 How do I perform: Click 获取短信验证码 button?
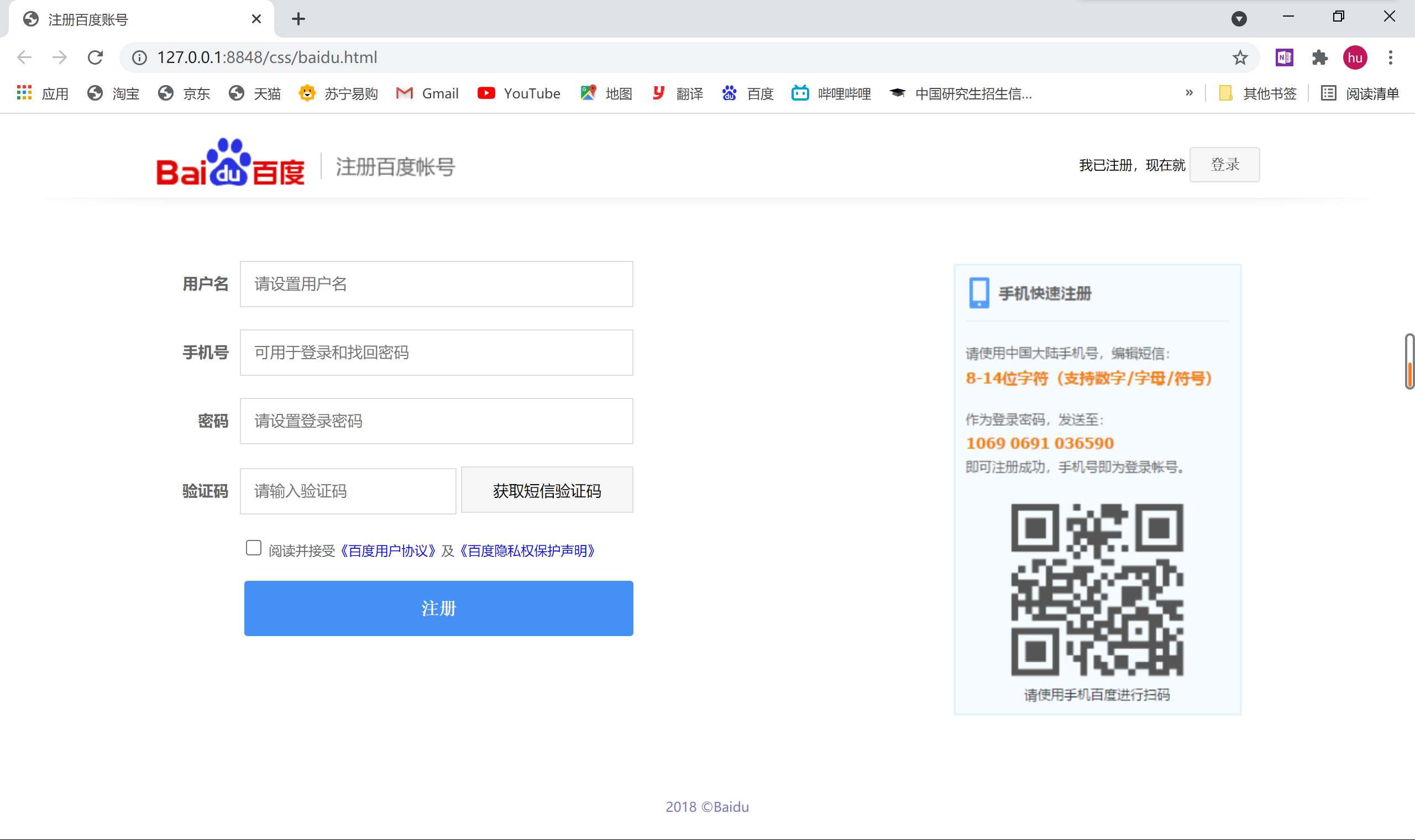tap(547, 490)
